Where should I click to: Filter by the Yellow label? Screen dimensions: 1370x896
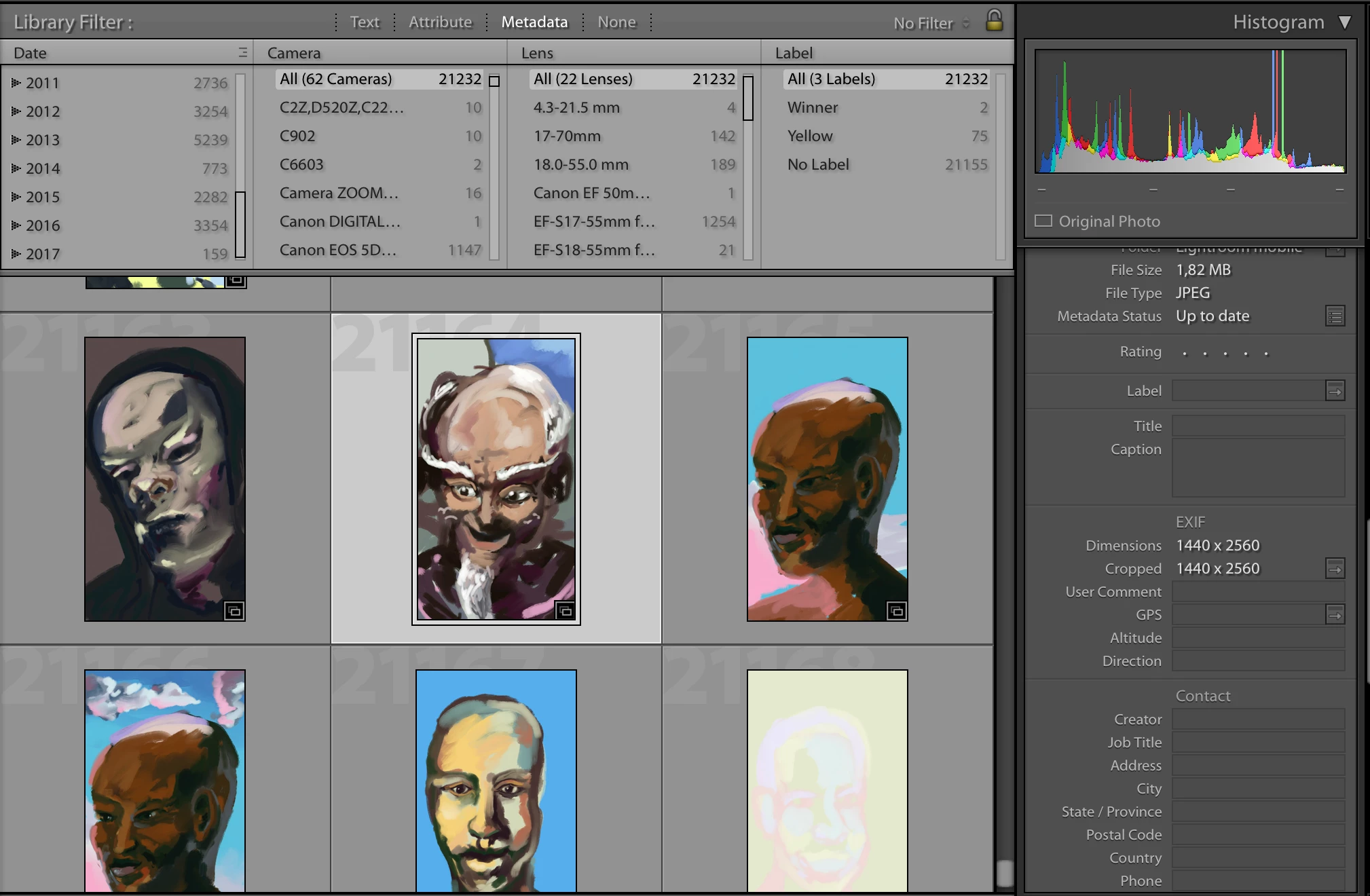click(x=810, y=136)
